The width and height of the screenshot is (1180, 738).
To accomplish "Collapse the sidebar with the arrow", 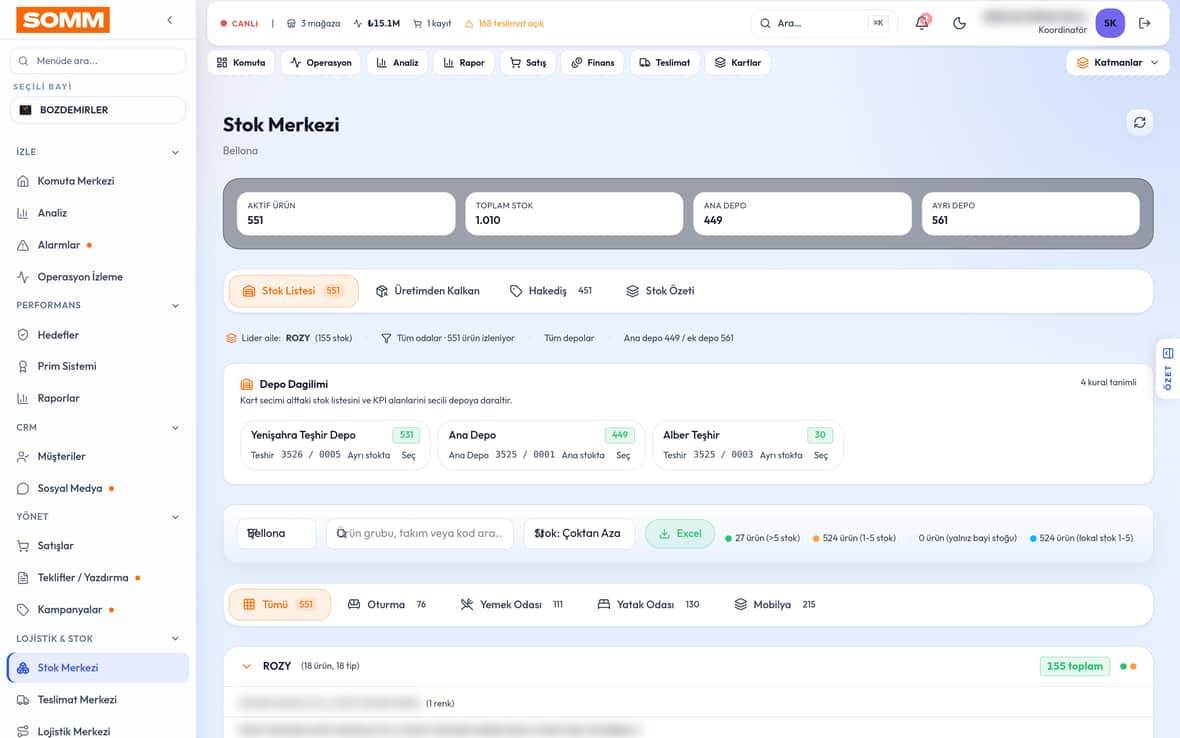I will [x=170, y=20].
